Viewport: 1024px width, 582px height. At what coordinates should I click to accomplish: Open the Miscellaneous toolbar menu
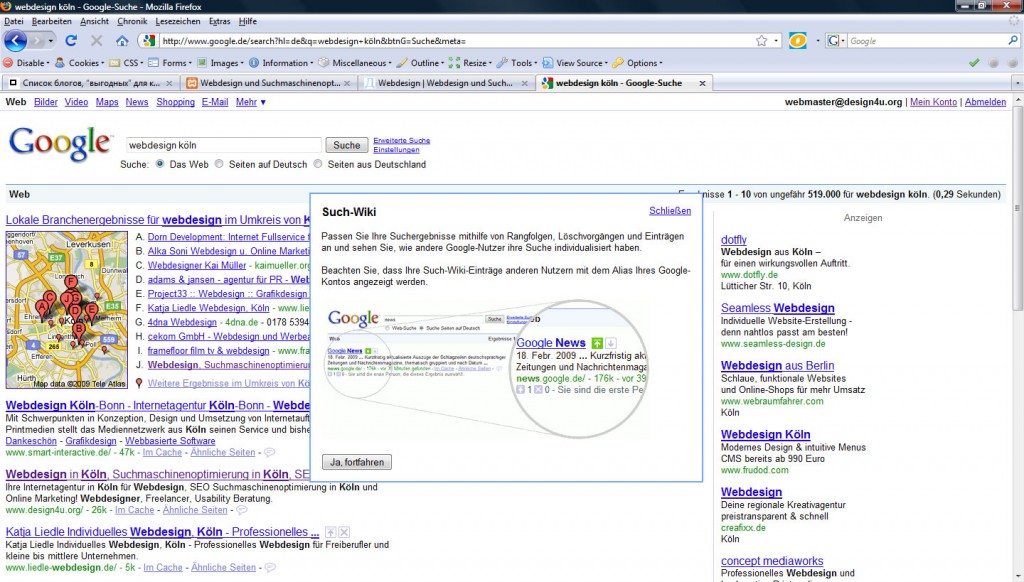[355, 63]
